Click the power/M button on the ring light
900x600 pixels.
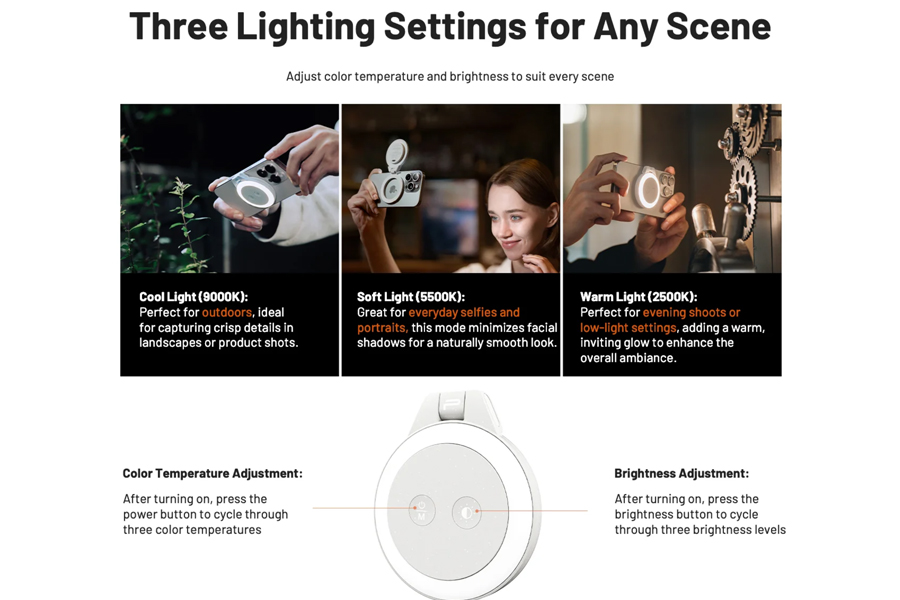tap(422, 510)
